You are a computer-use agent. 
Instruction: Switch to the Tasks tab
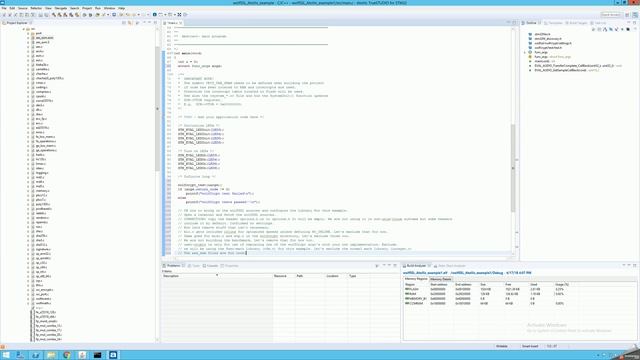[195, 266]
